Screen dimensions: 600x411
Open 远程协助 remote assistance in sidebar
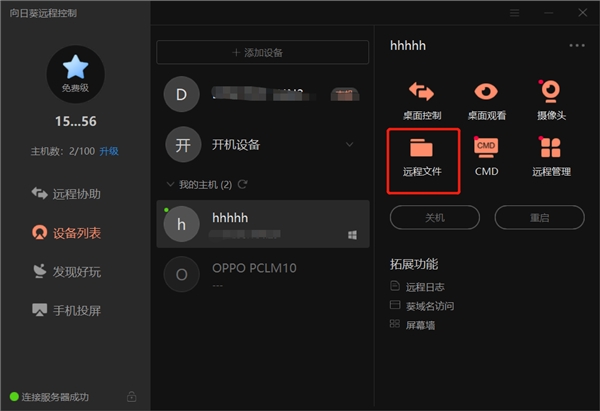[x=66, y=194]
